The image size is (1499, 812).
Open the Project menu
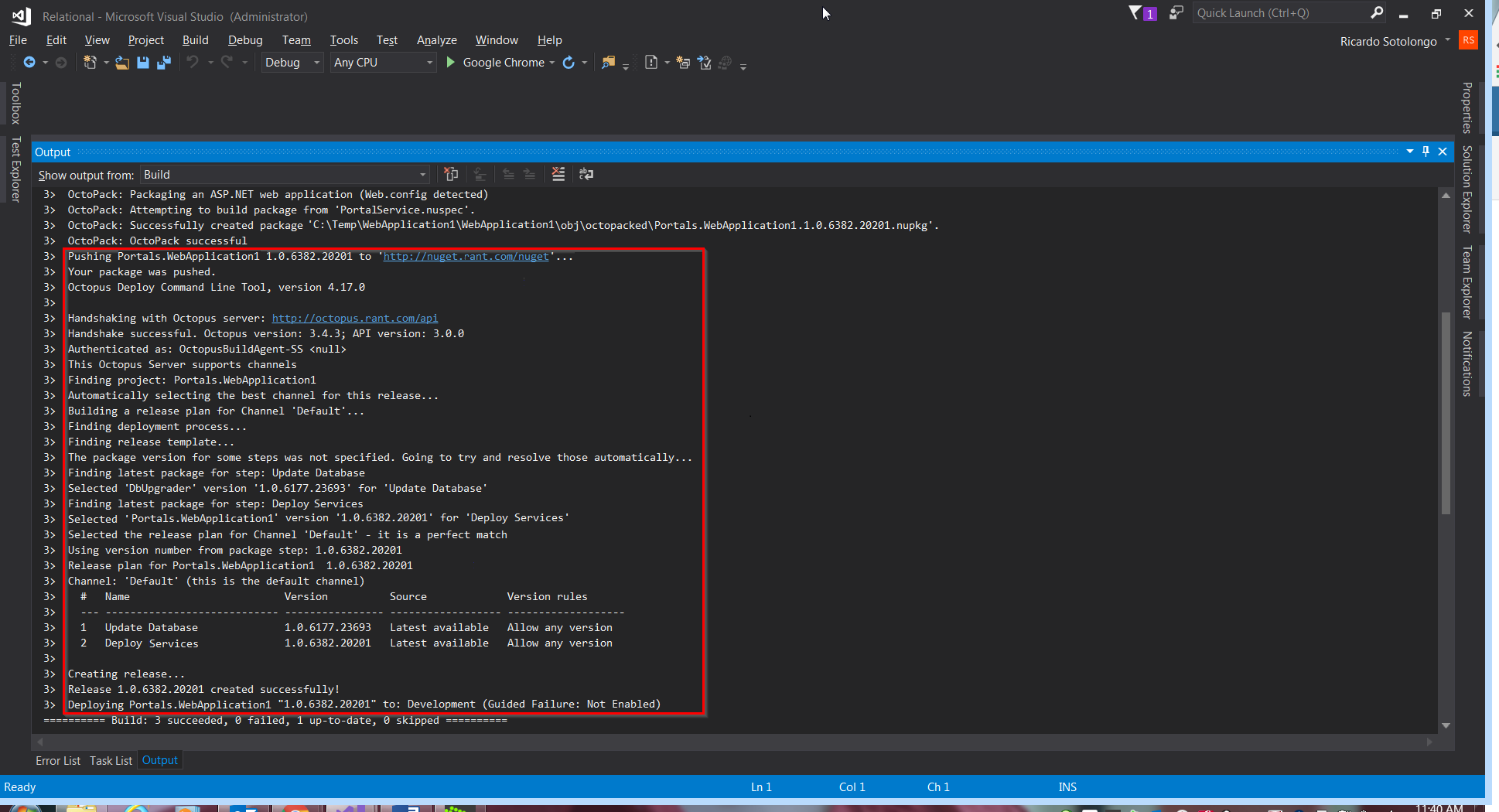tap(146, 40)
